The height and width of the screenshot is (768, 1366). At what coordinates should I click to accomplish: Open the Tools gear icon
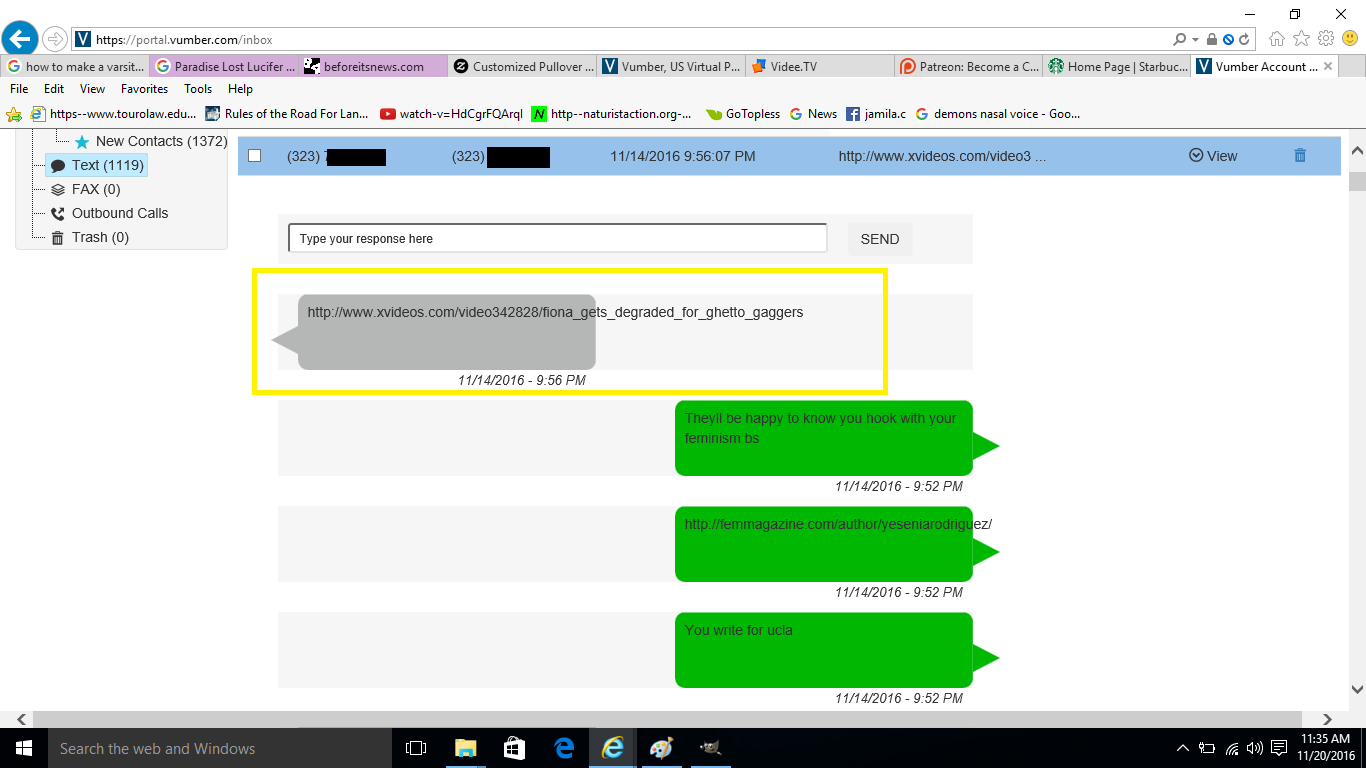(x=1326, y=39)
